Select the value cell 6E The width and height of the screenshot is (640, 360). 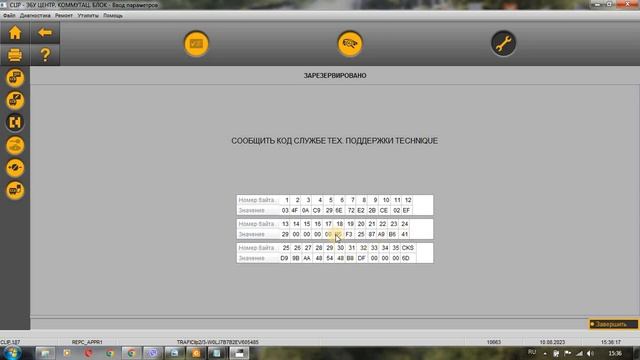pos(339,211)
